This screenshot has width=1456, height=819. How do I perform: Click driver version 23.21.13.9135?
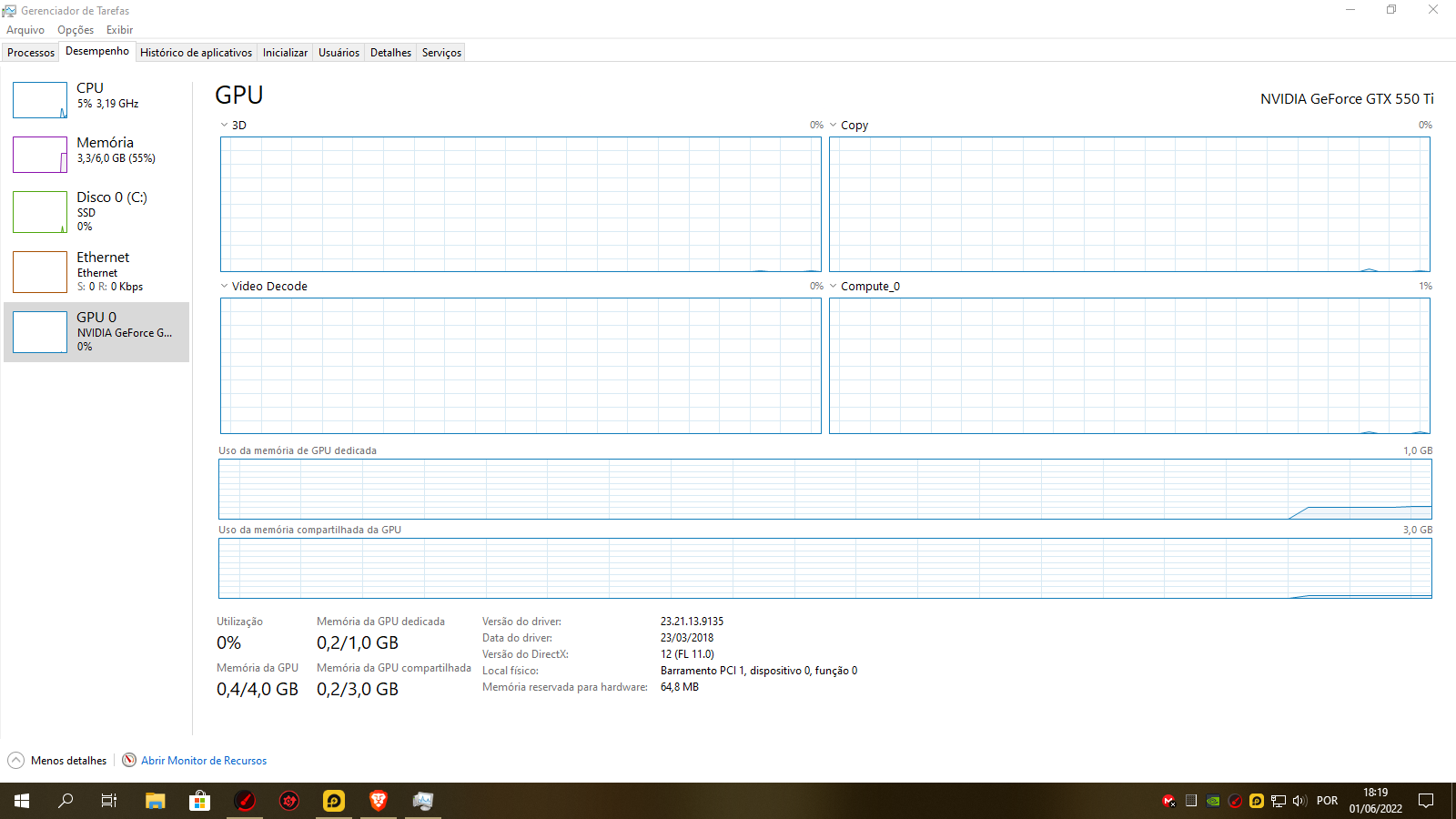coord(693,622)
